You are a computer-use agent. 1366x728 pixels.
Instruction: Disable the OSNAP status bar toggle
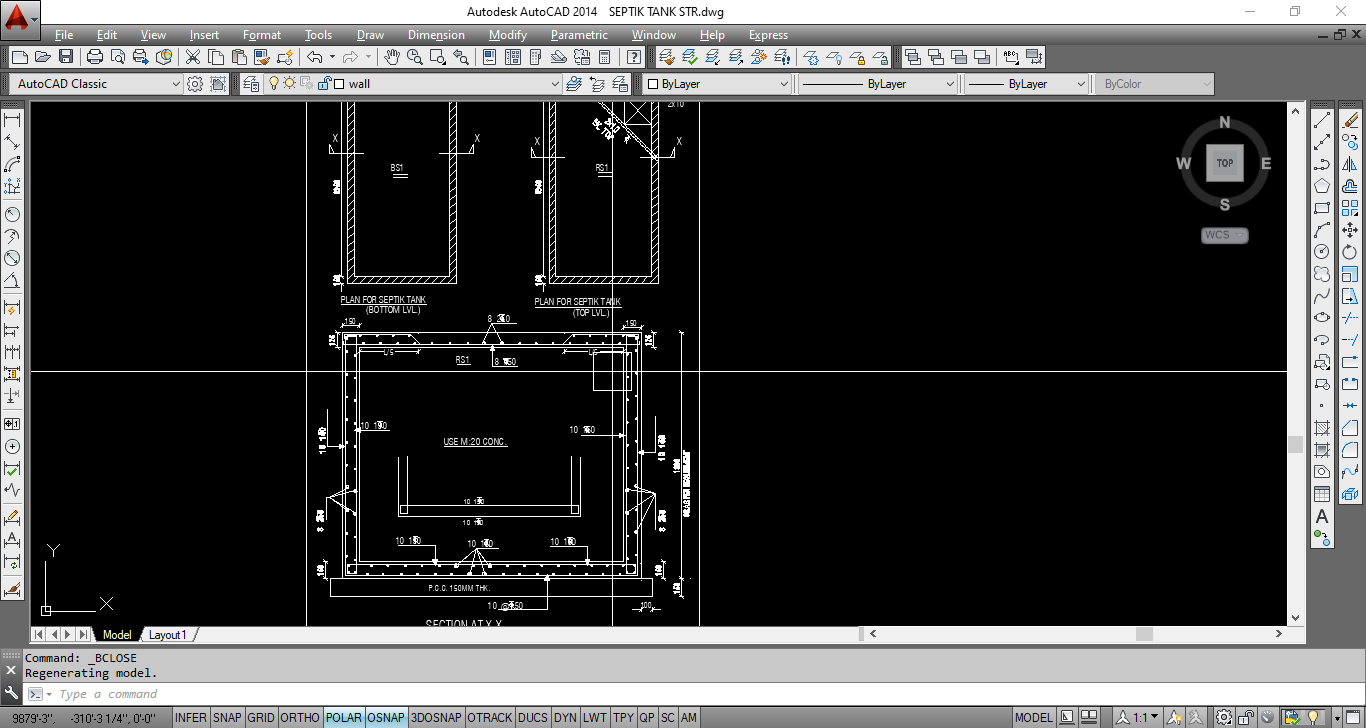pyautogui.click(x=385, y=718)
